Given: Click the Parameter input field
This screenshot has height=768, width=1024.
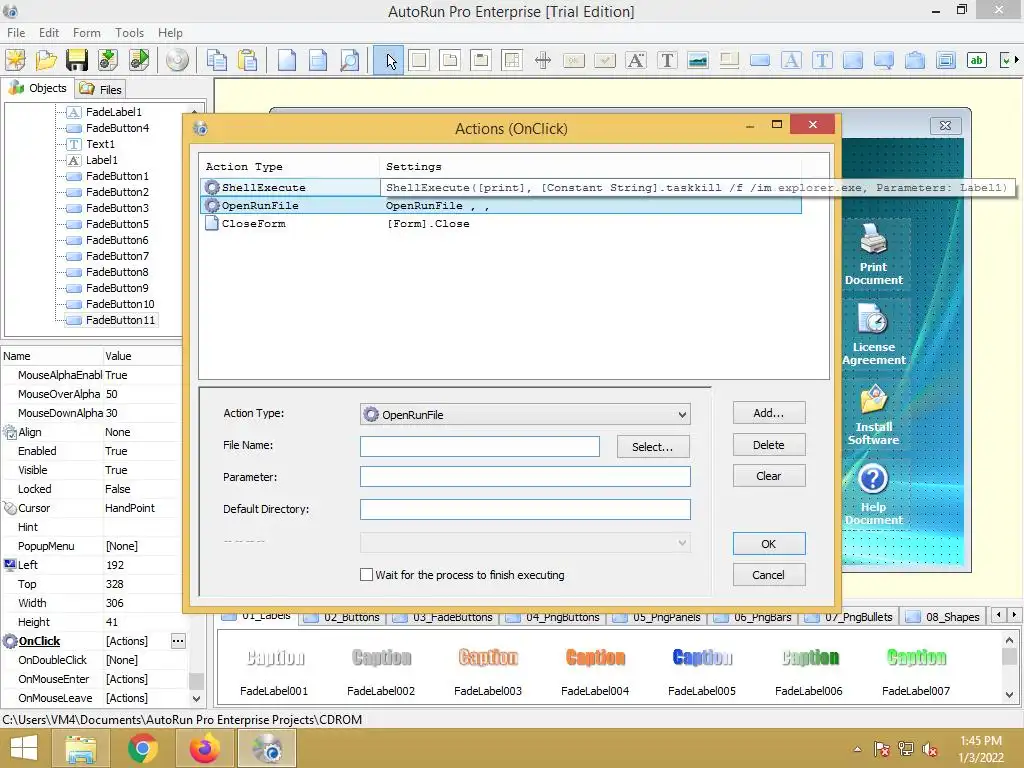Looking at the screenshot, I should [525, 476].
